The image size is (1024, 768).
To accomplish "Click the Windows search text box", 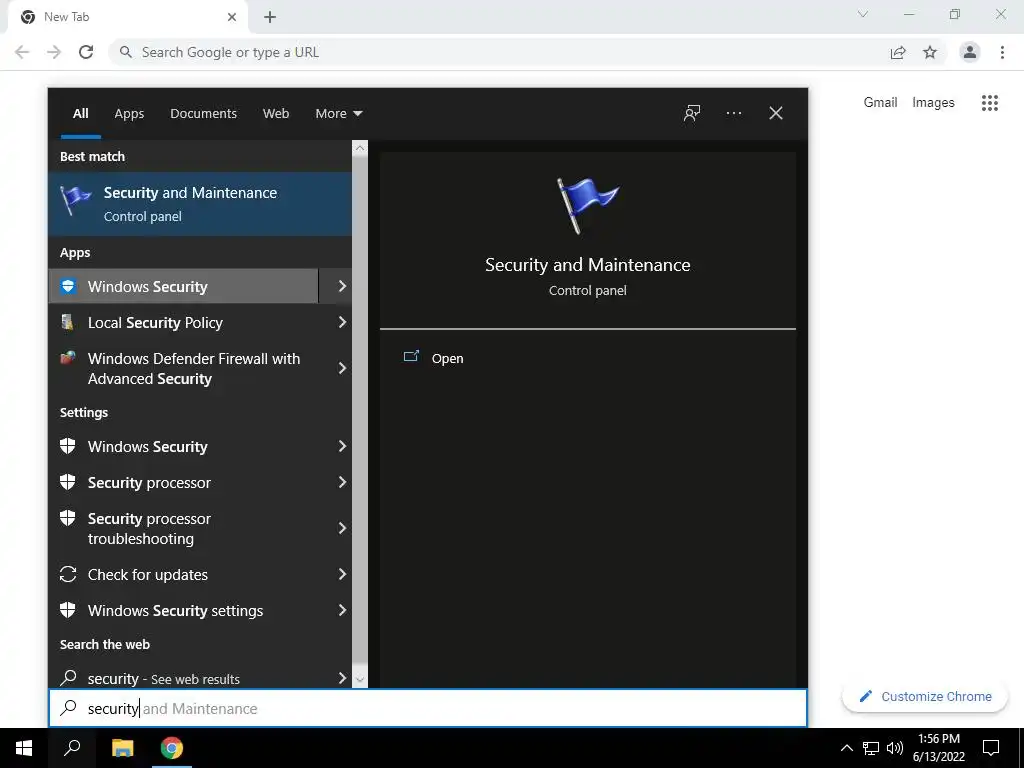I will pos(428,708).
